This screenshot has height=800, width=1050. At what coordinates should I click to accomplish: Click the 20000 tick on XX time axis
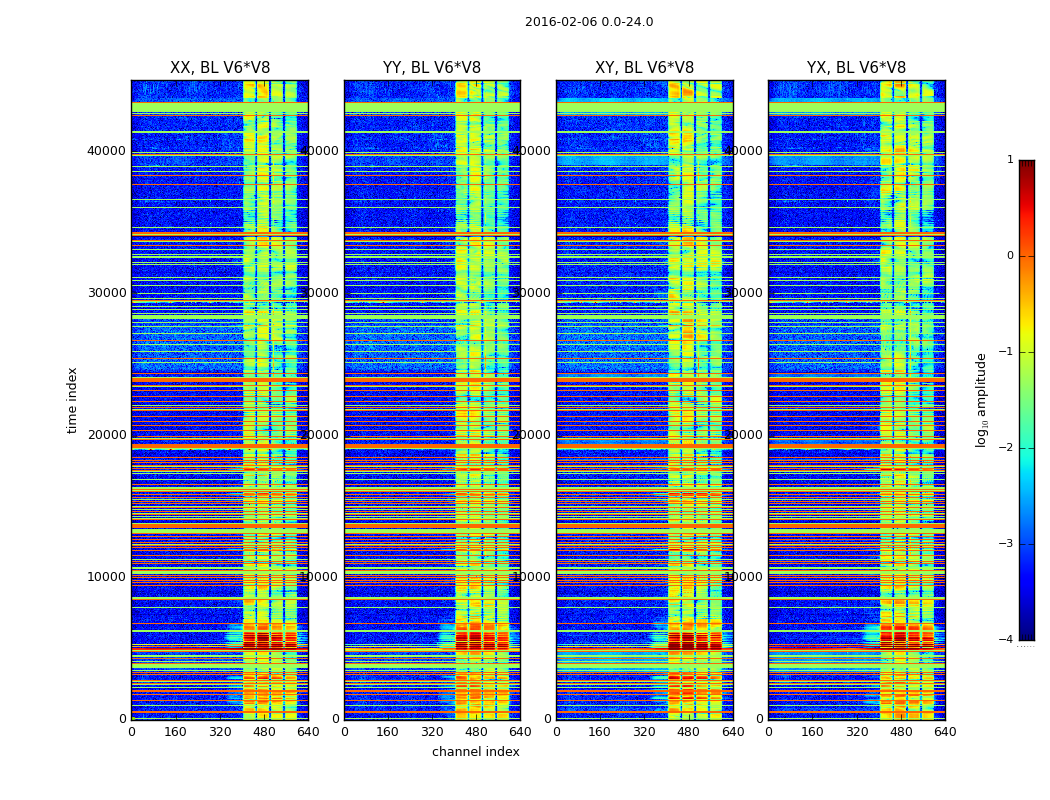[106, 434]
